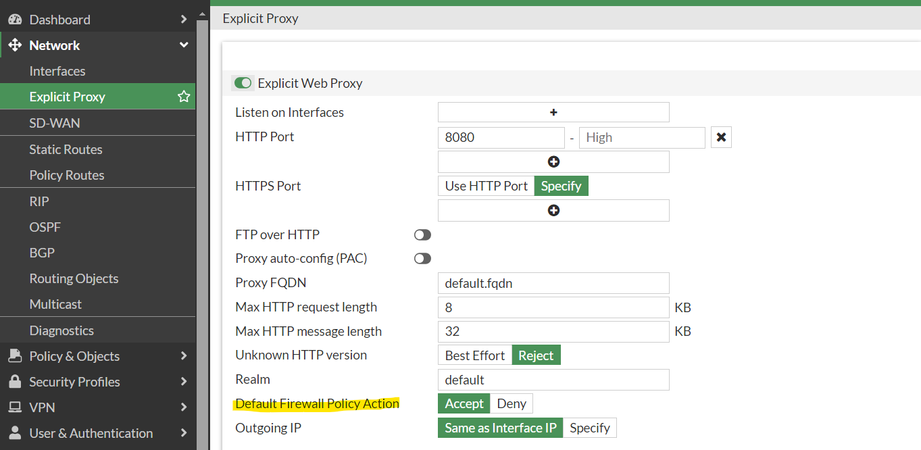This screenshot has height=450, width=921.
Task: Click the Policy & Objects folder icon
Action: pyautogui.click(x=15, y=356)
